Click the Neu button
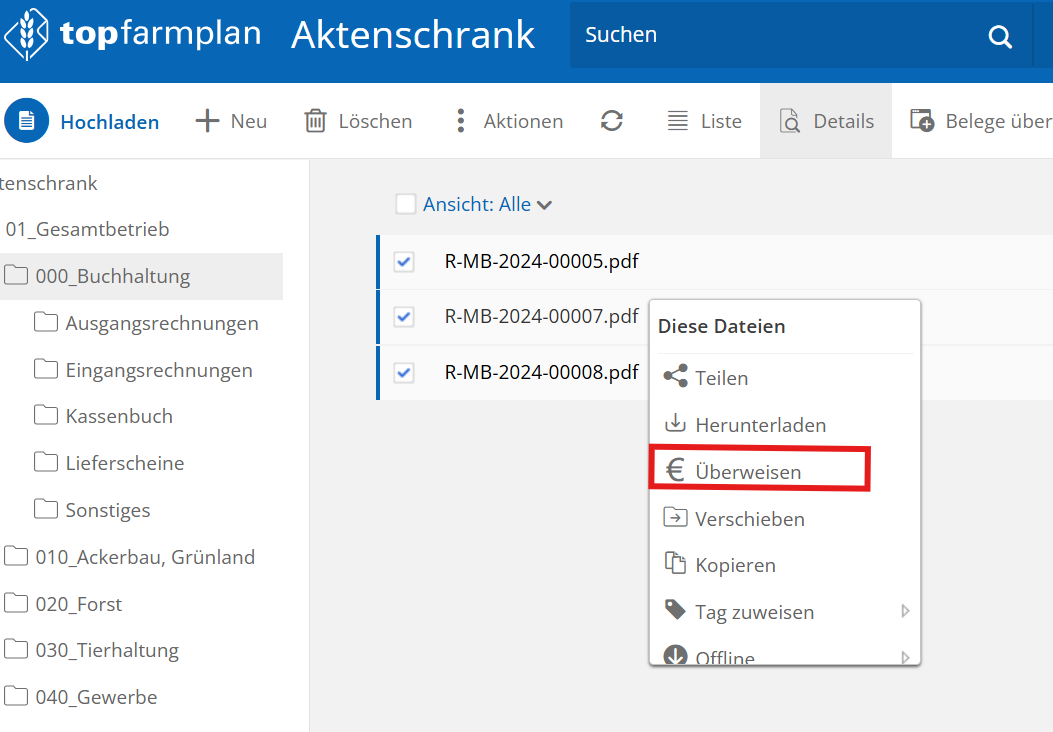Image resolution: width=1053 pixels, height=732 pixels. click(231, 121)
